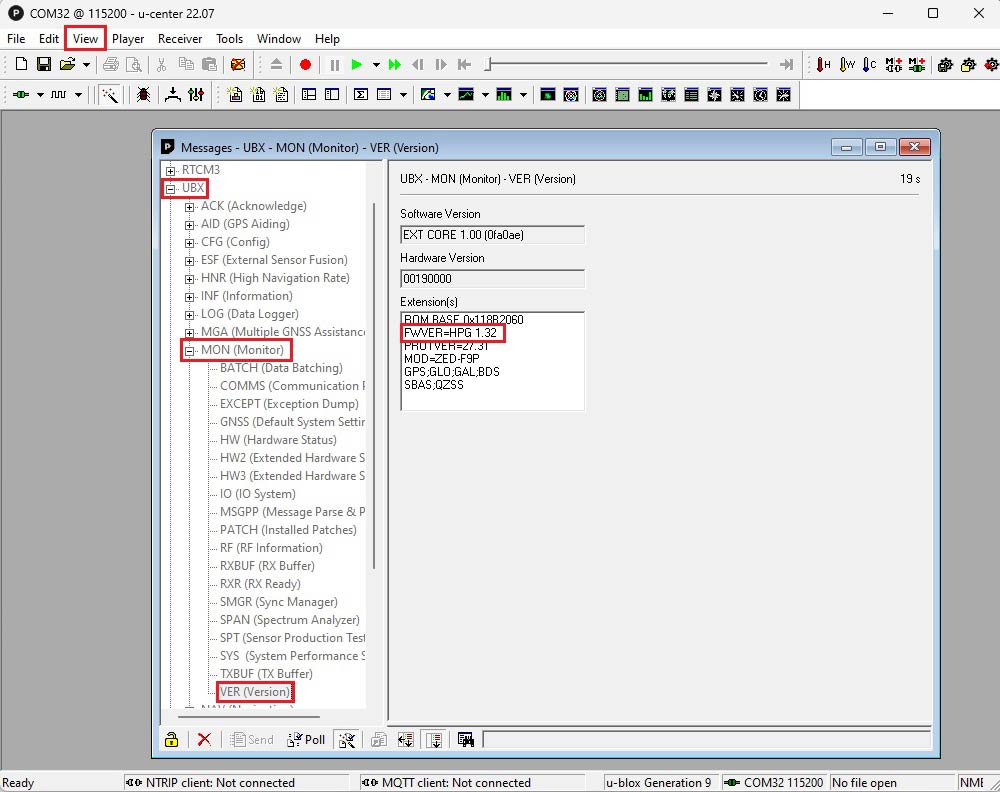Toggle the autopoll icon beside Poll
Viewport: 1000px width, 792px height.
coord(347,740)
